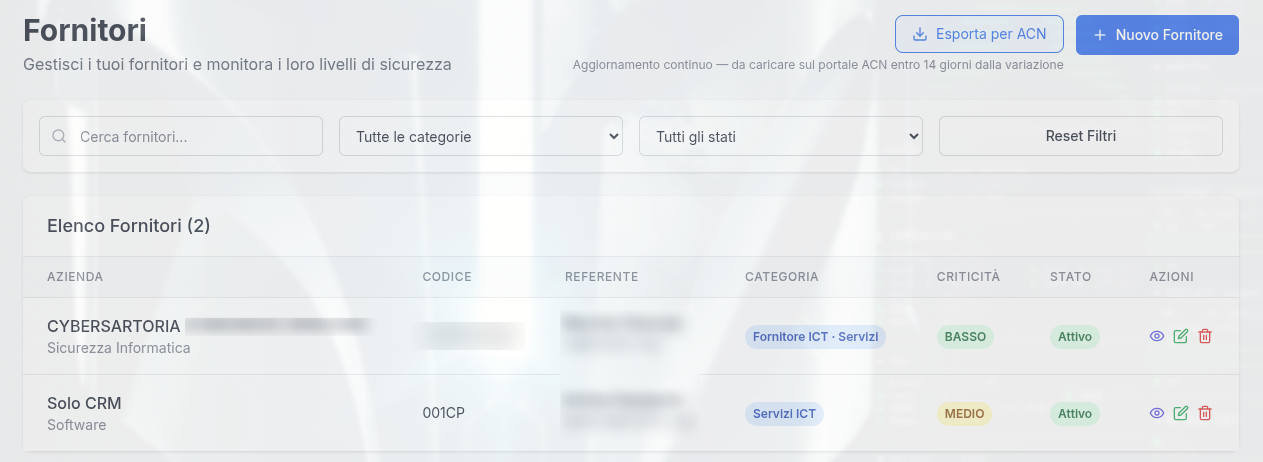
Task: Sort by the CRITICITÀ column header
Action: (x=968, y=277)
